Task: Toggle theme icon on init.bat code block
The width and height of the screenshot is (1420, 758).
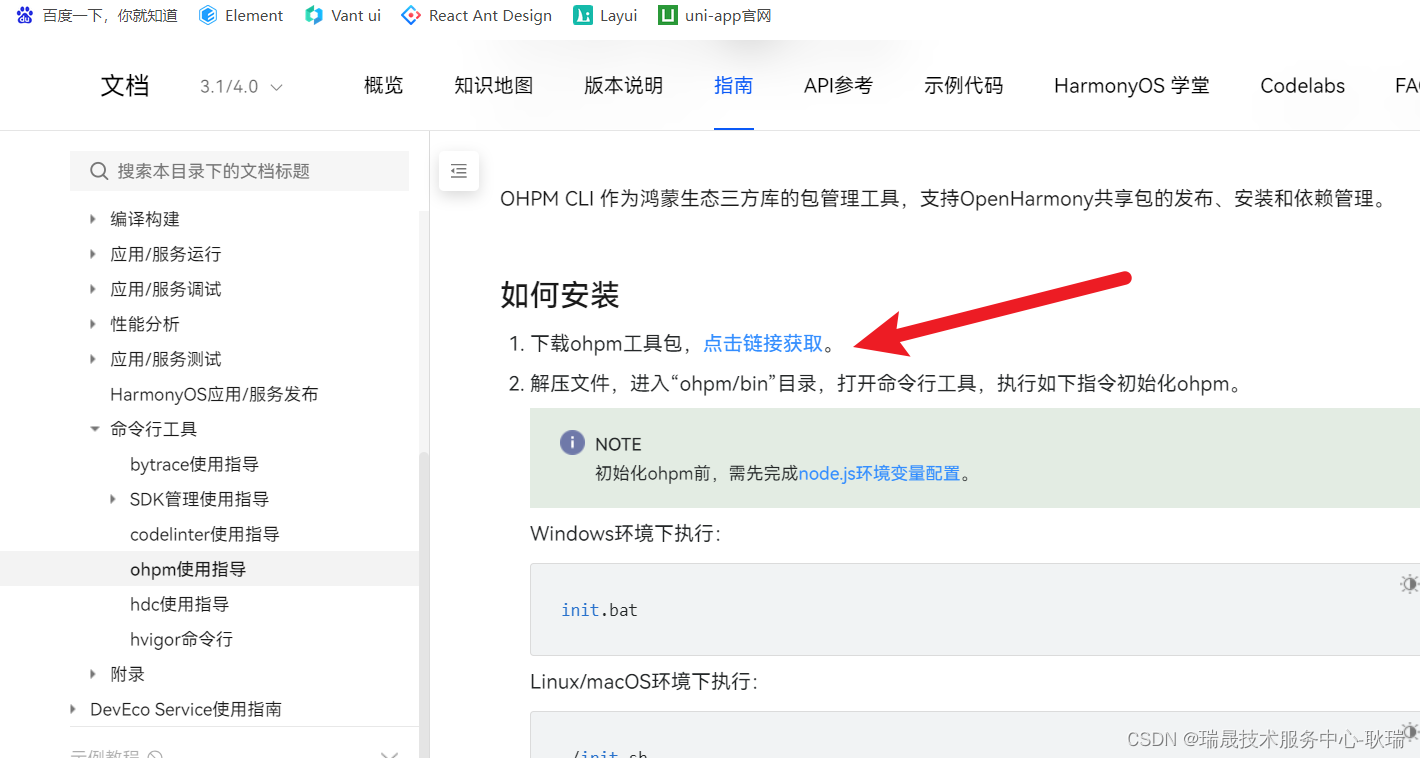Action: pos(1409,584)
